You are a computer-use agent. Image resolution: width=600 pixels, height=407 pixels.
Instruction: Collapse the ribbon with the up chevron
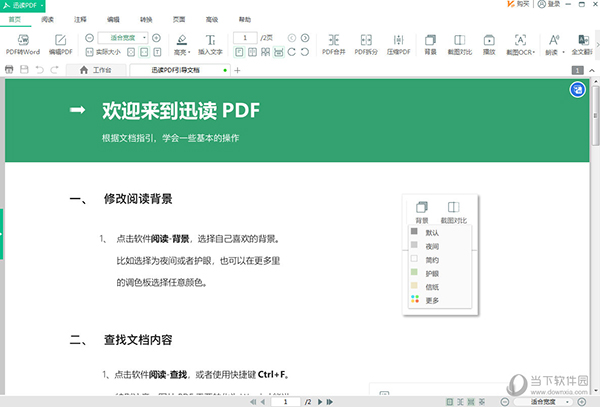click(x=592, y=70)
